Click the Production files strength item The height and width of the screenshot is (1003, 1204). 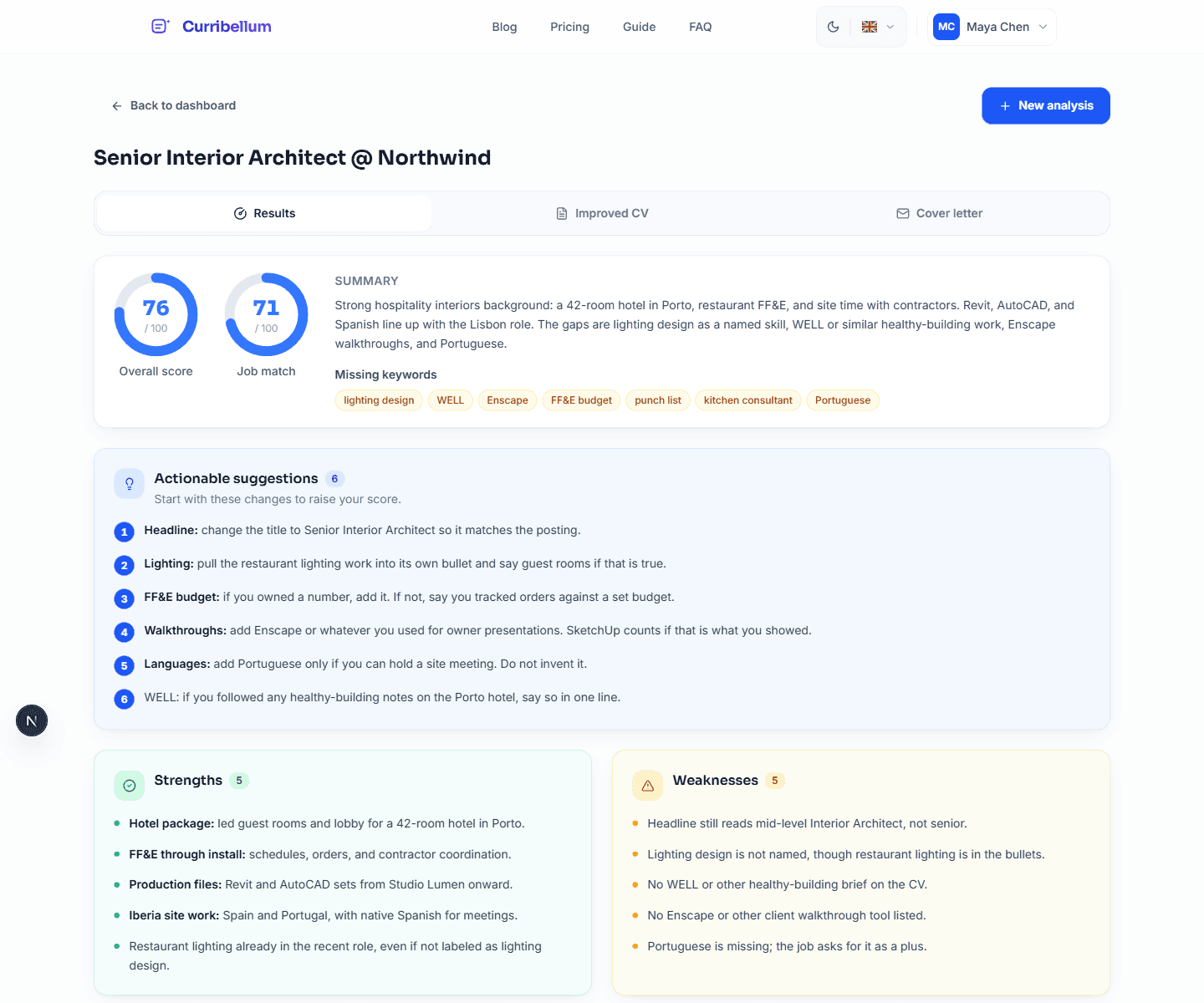click(x=321, y=884)
